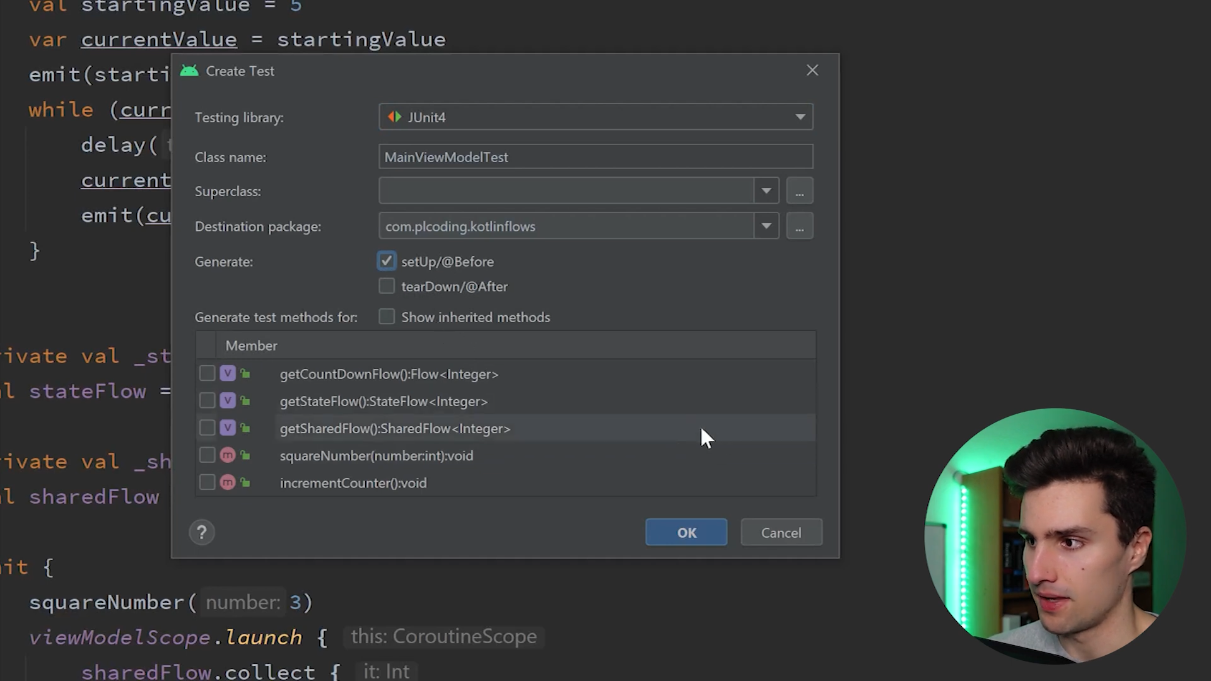Tick checkbox for getSharedFlow member
This screenshot has width=1211, height=681.
pyautogui.click(x=207, y=427)
